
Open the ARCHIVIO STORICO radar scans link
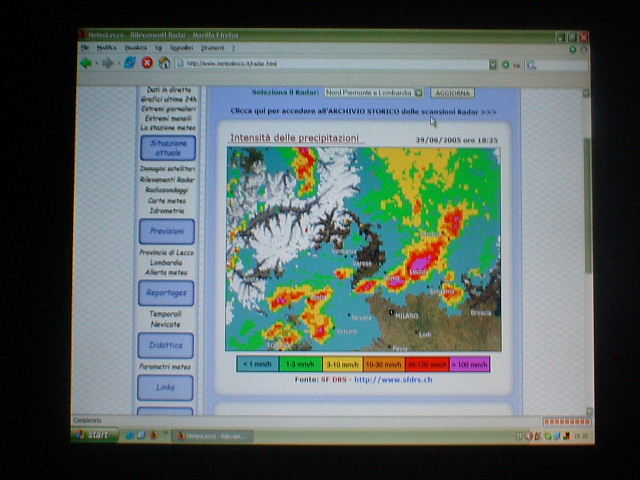click(x=364, y=110)
